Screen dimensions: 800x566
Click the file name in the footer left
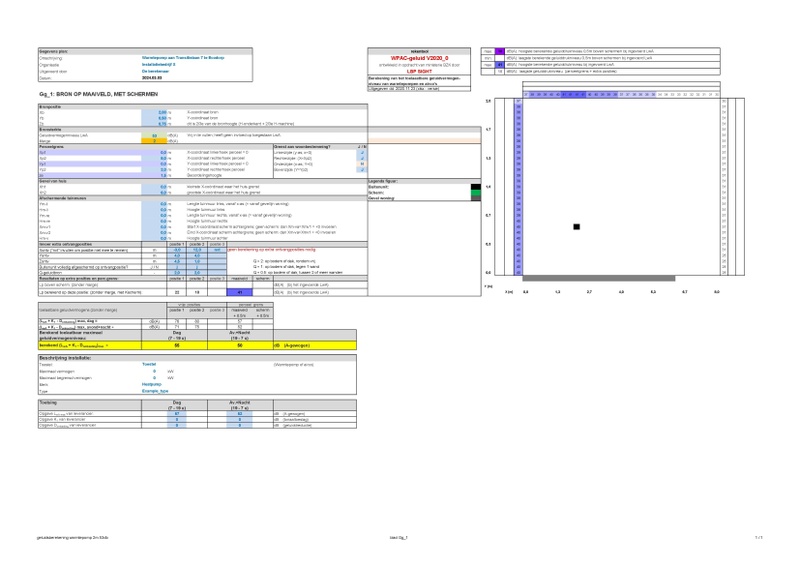pos(72,537)
